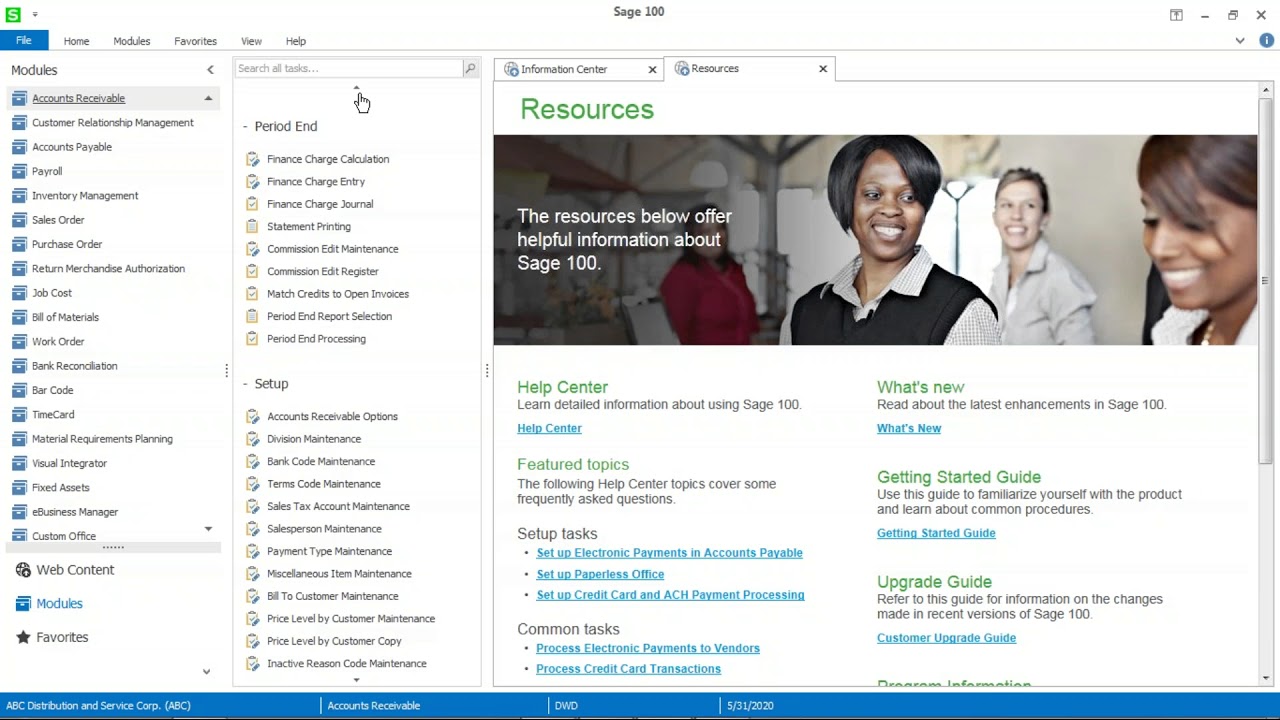Open the What's New link
This screenshot has width=1280, height=720.
(x=909, y=428)
